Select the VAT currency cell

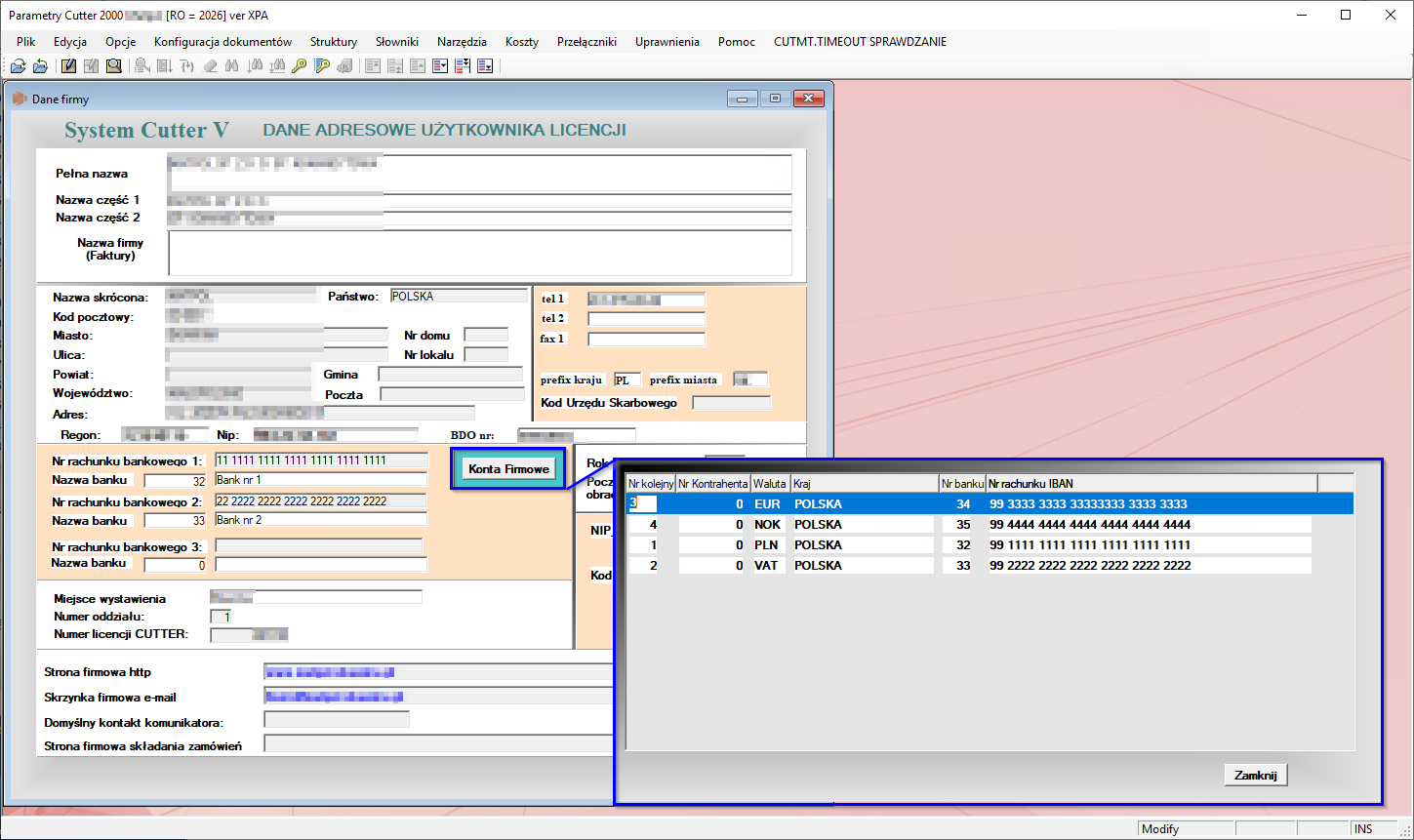click(x=771, y=566)
